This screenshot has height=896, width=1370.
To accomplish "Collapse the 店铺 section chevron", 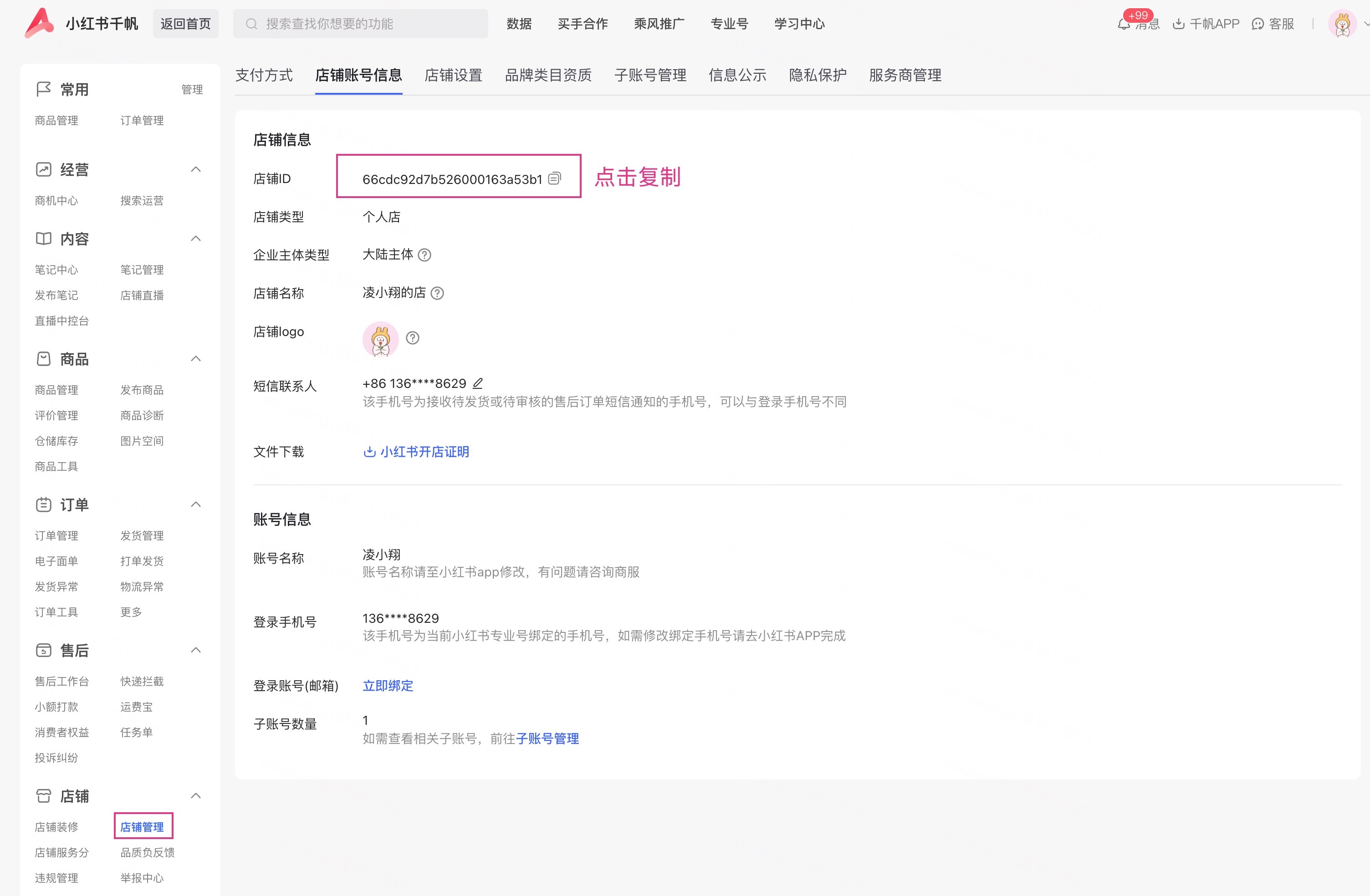I will pyautogui.click(x=196, y=796).
